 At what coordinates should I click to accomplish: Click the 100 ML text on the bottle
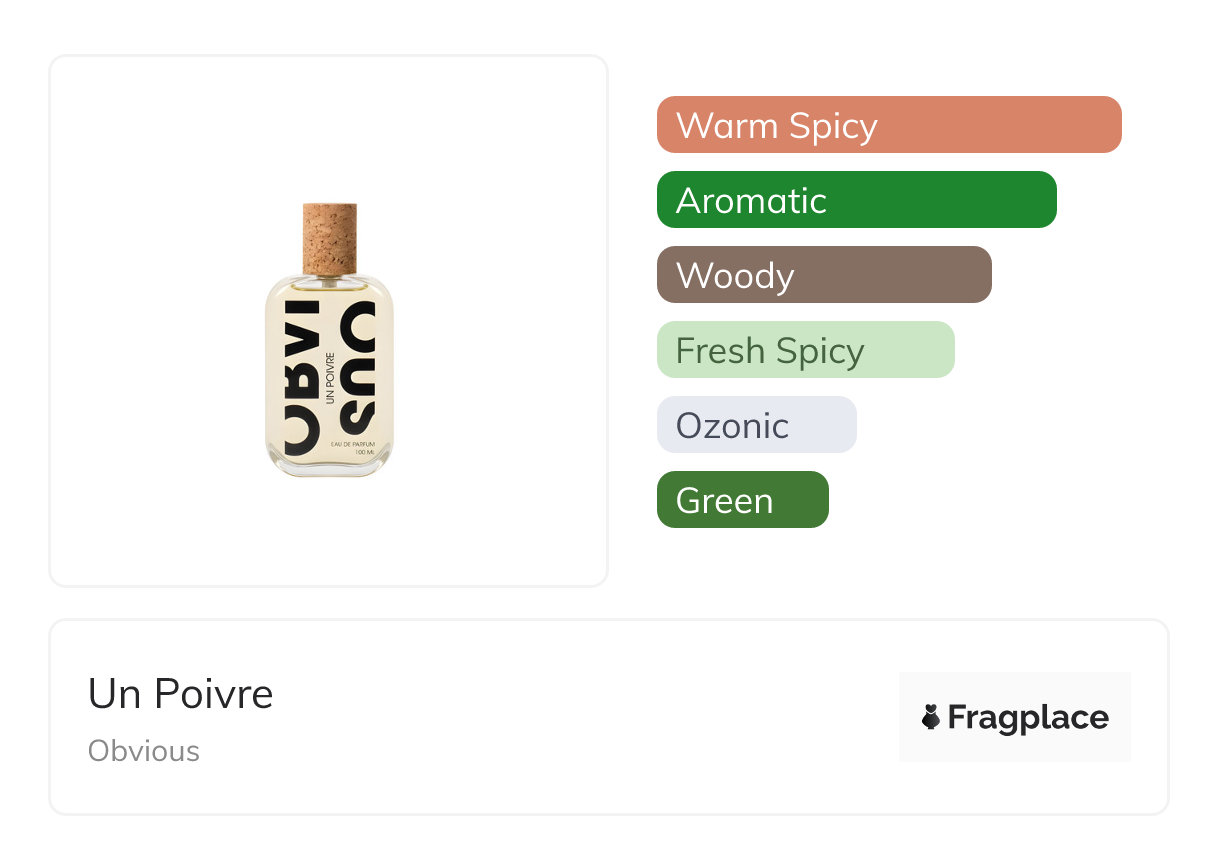coord(364,453)
